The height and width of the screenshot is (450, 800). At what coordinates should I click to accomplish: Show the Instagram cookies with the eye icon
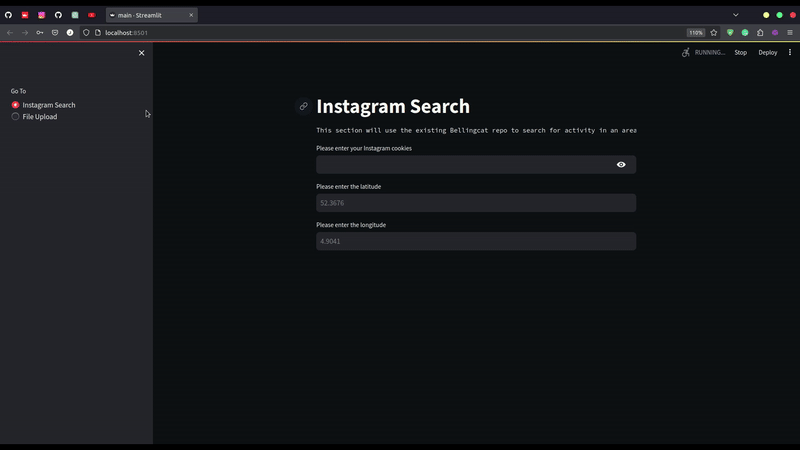coord(621,165)
